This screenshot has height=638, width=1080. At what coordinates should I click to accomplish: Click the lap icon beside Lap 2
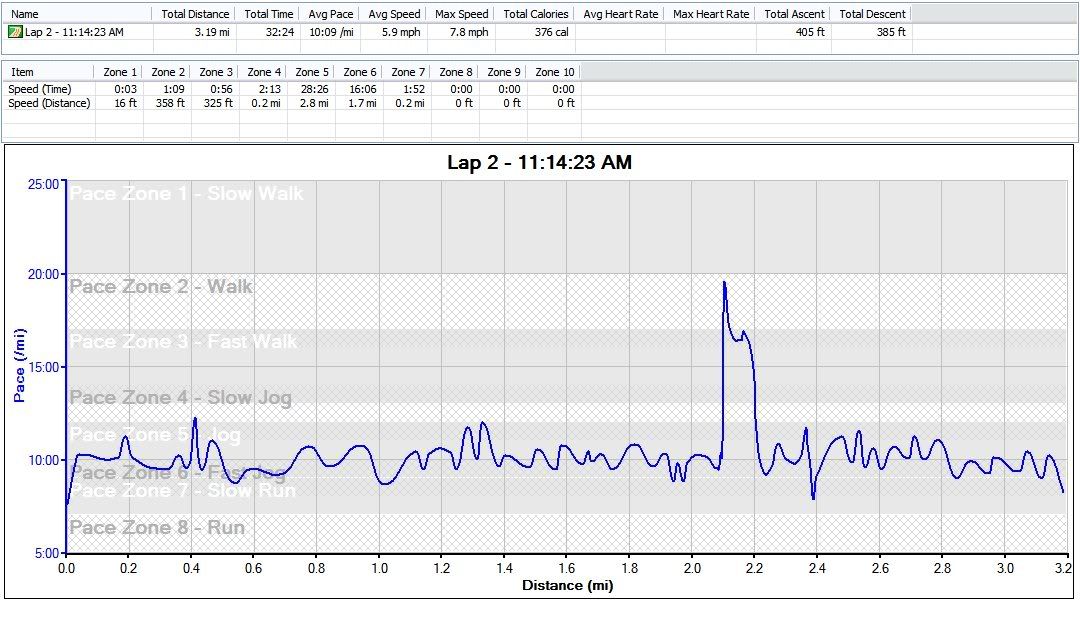pos(15,32)
